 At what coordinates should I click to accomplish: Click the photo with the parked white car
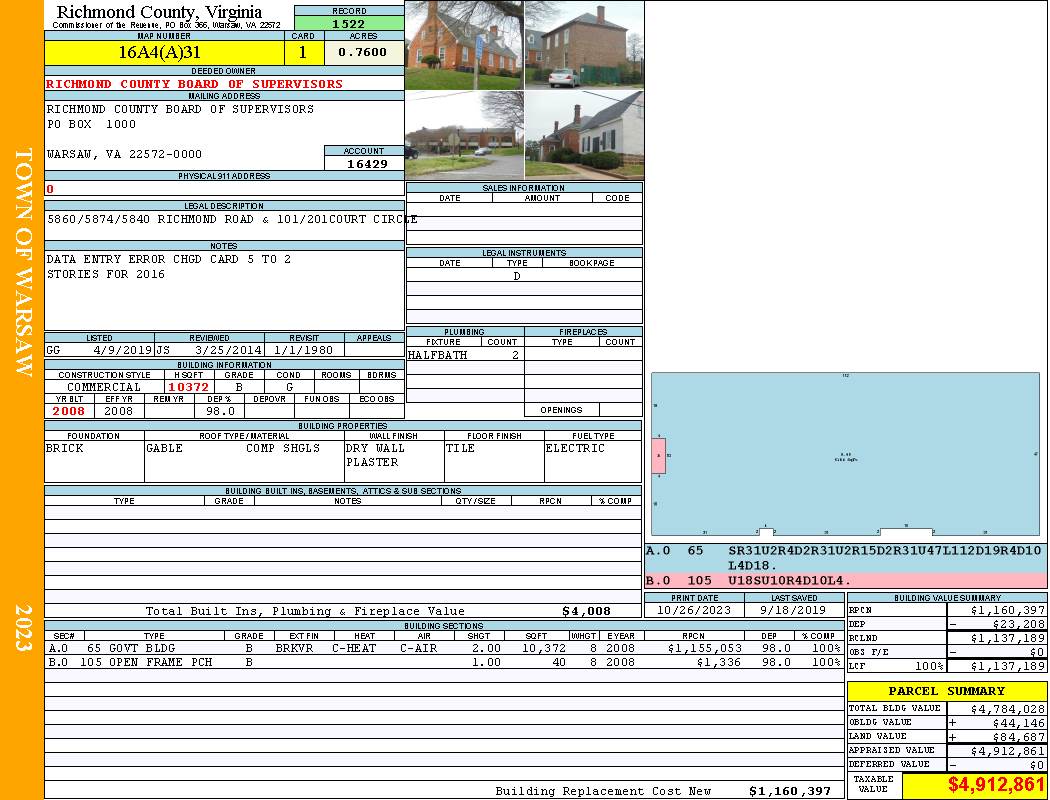point(584,45)
